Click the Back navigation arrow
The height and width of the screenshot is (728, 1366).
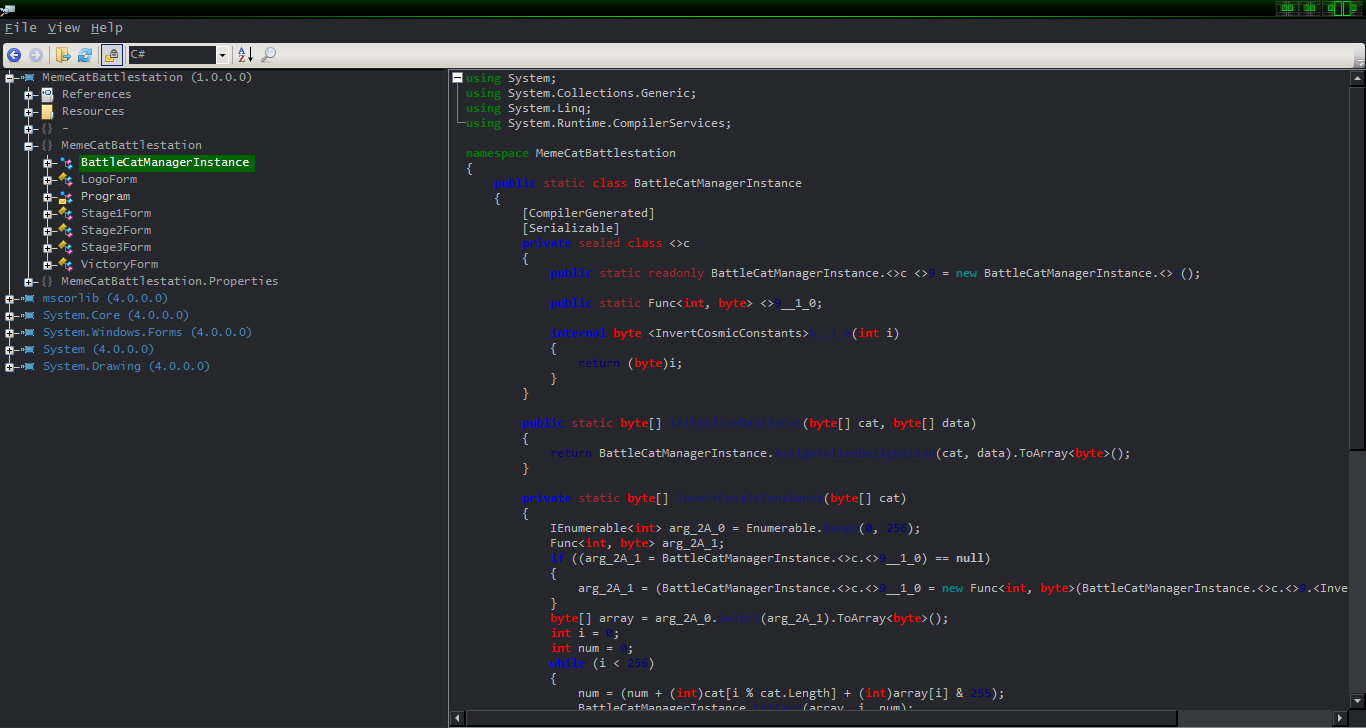(14, 55)
